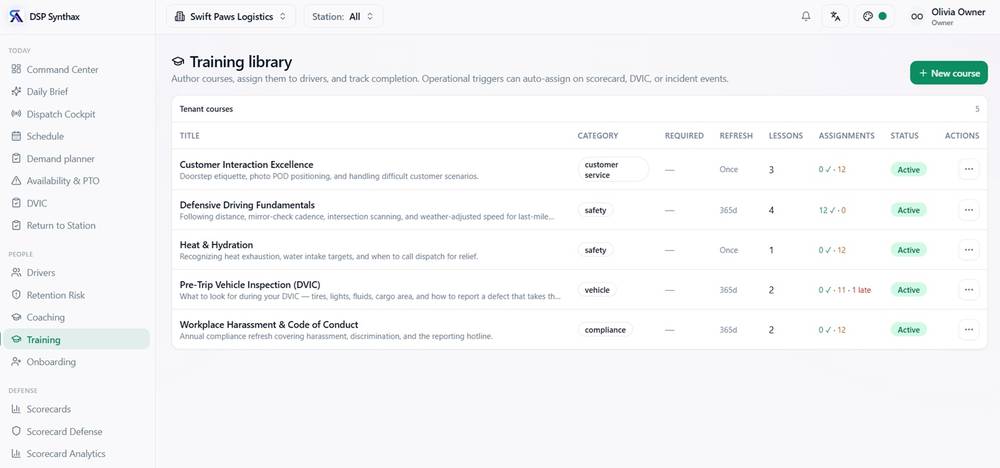Click the vehicle category tag
This screenshot has width=1000, height=468.
[x=597, y=290]
